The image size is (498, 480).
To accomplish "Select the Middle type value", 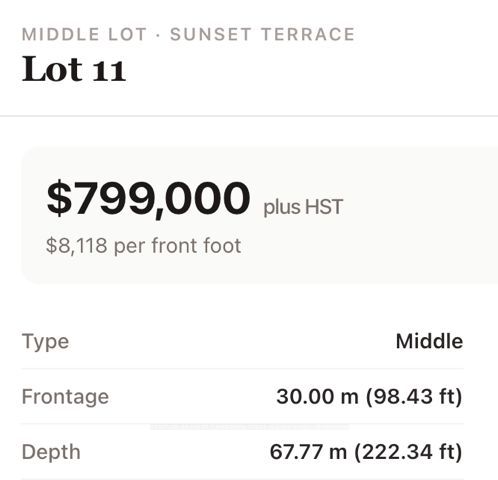I will (429, 341).
